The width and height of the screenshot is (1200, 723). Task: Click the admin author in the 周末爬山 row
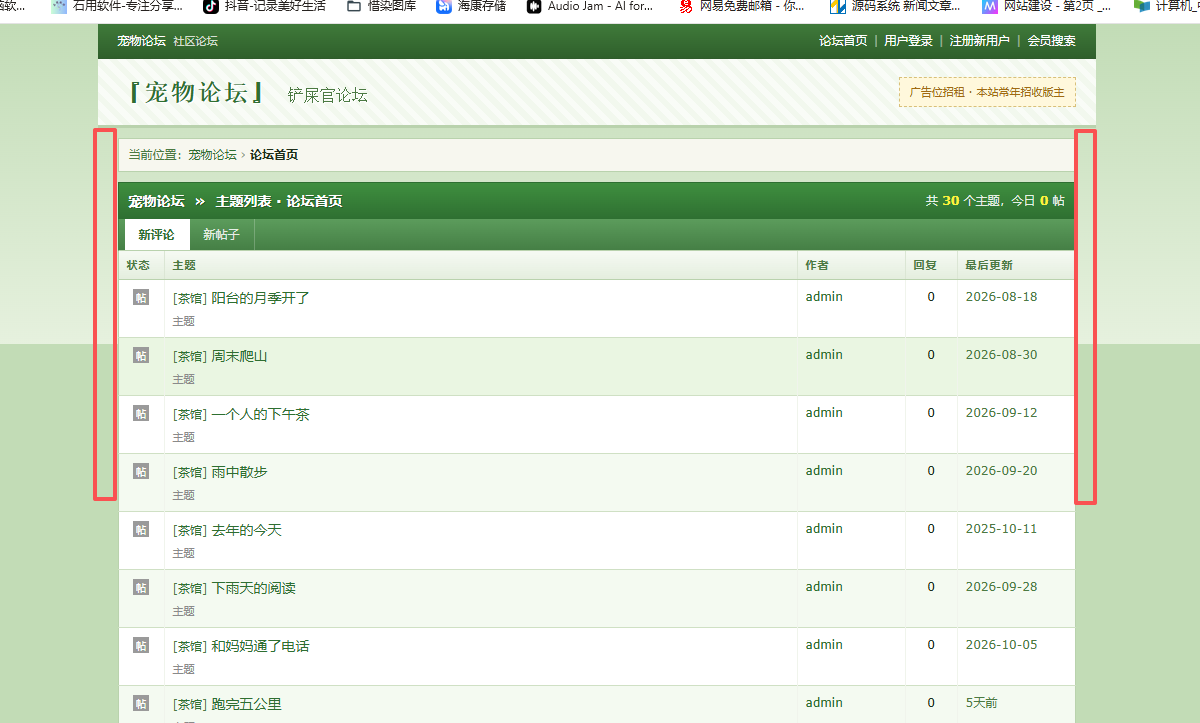pyautogui.click(x=824, y=355)
